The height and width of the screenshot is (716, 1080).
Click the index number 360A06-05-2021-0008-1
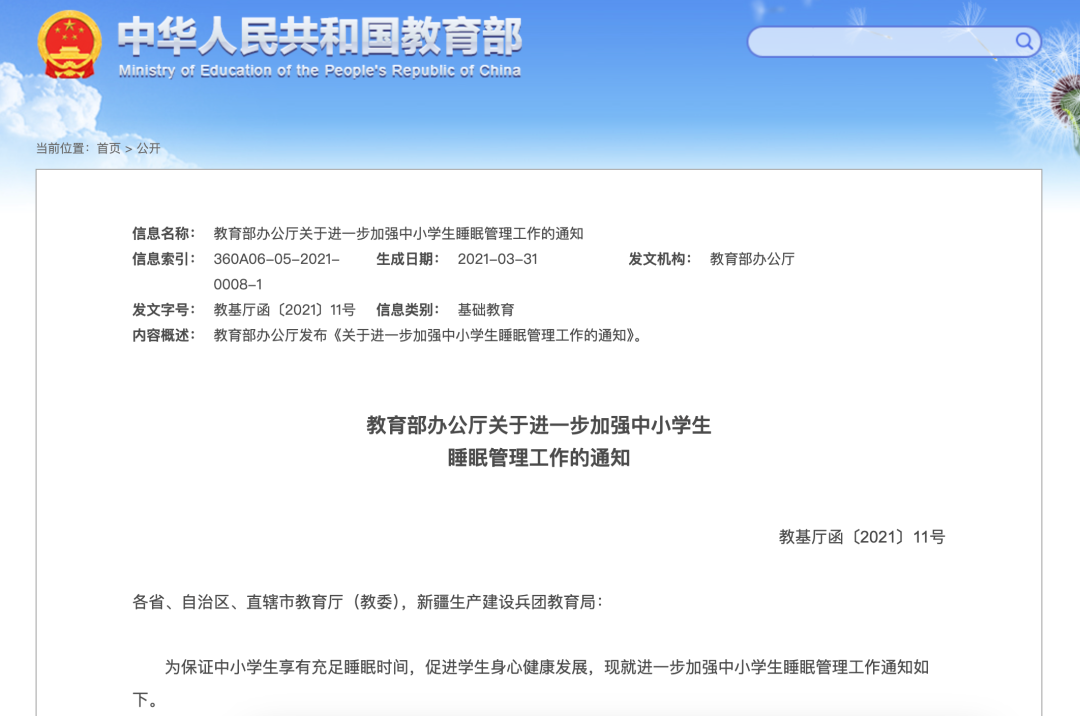click(x=277, y=271)
